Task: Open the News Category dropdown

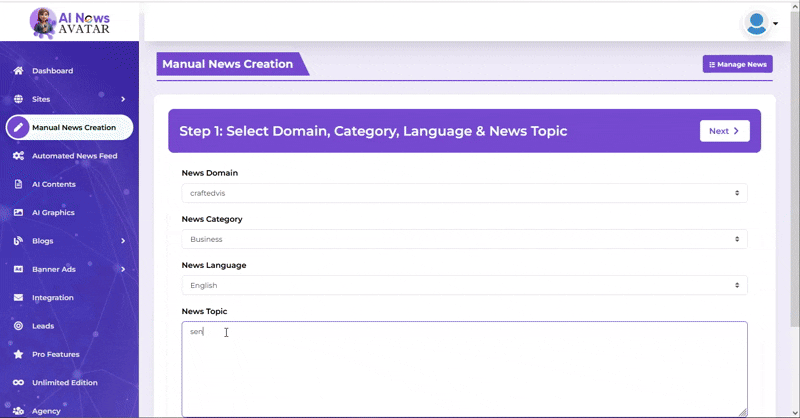Action: point(464,239)
